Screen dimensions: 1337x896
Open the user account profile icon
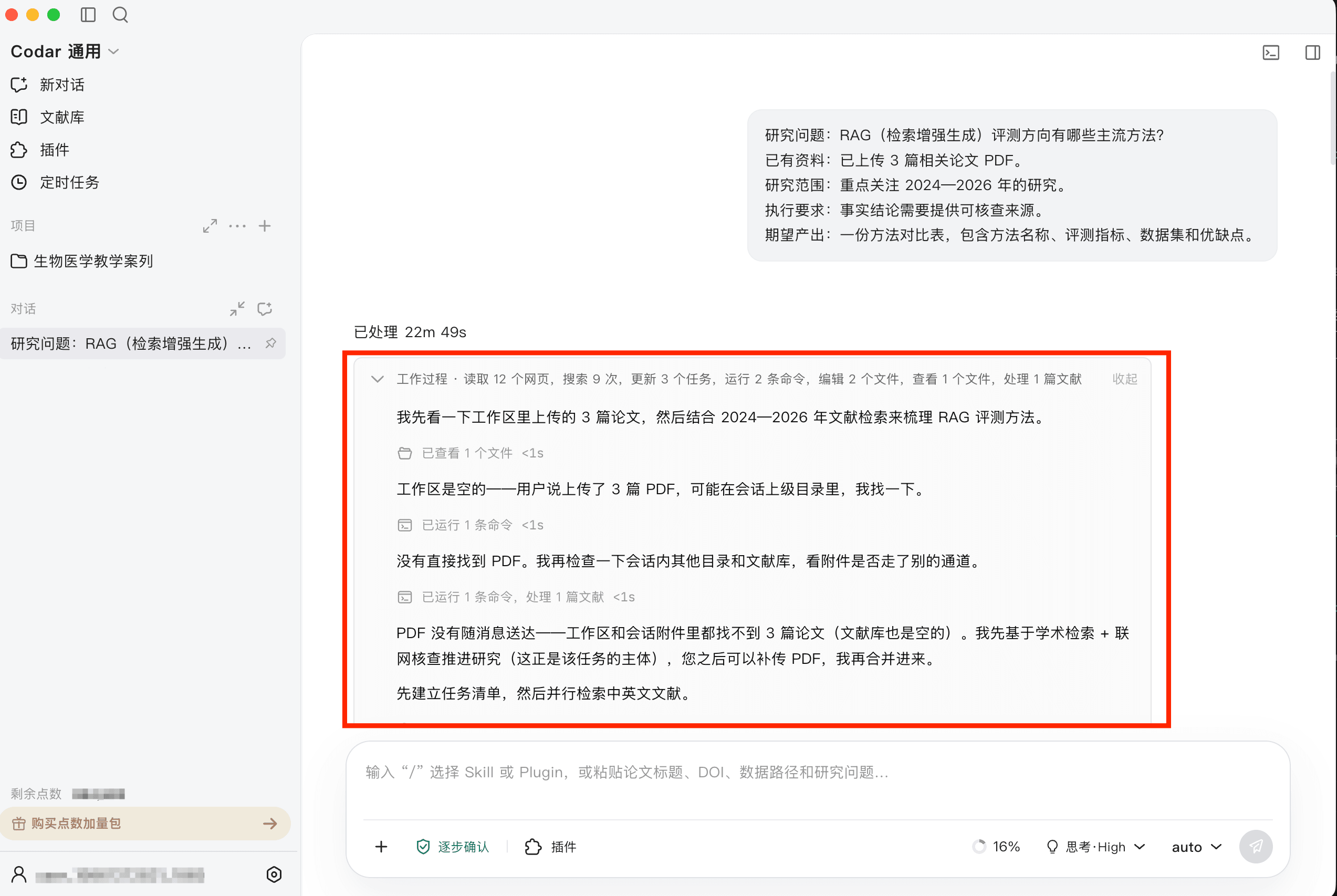pyautogui.click(x=19, y=874)
